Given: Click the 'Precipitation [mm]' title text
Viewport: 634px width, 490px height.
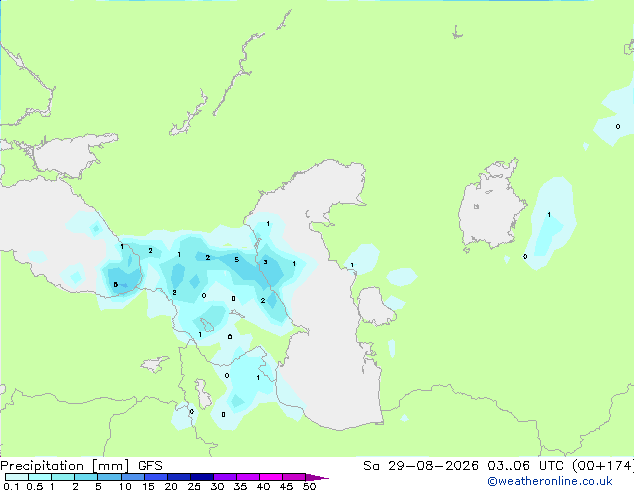Looking at the screenshot, I should tap(65, 466).
